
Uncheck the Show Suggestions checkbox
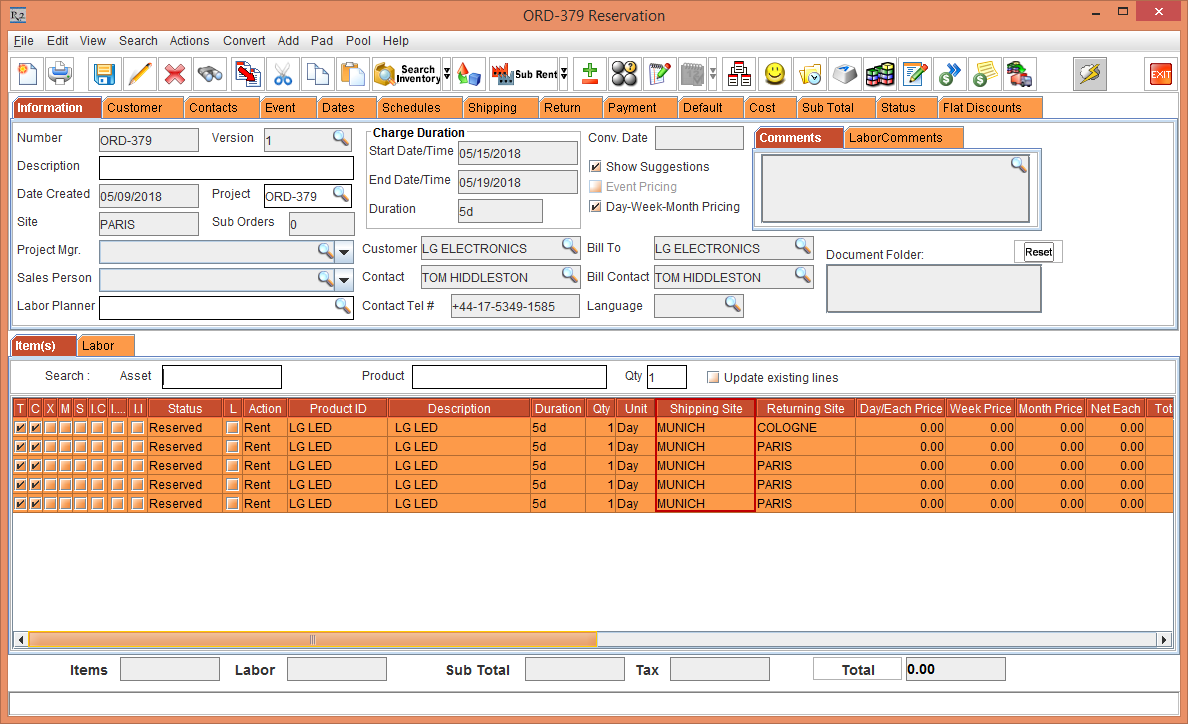pyautogui.click(x=596, y=167)
